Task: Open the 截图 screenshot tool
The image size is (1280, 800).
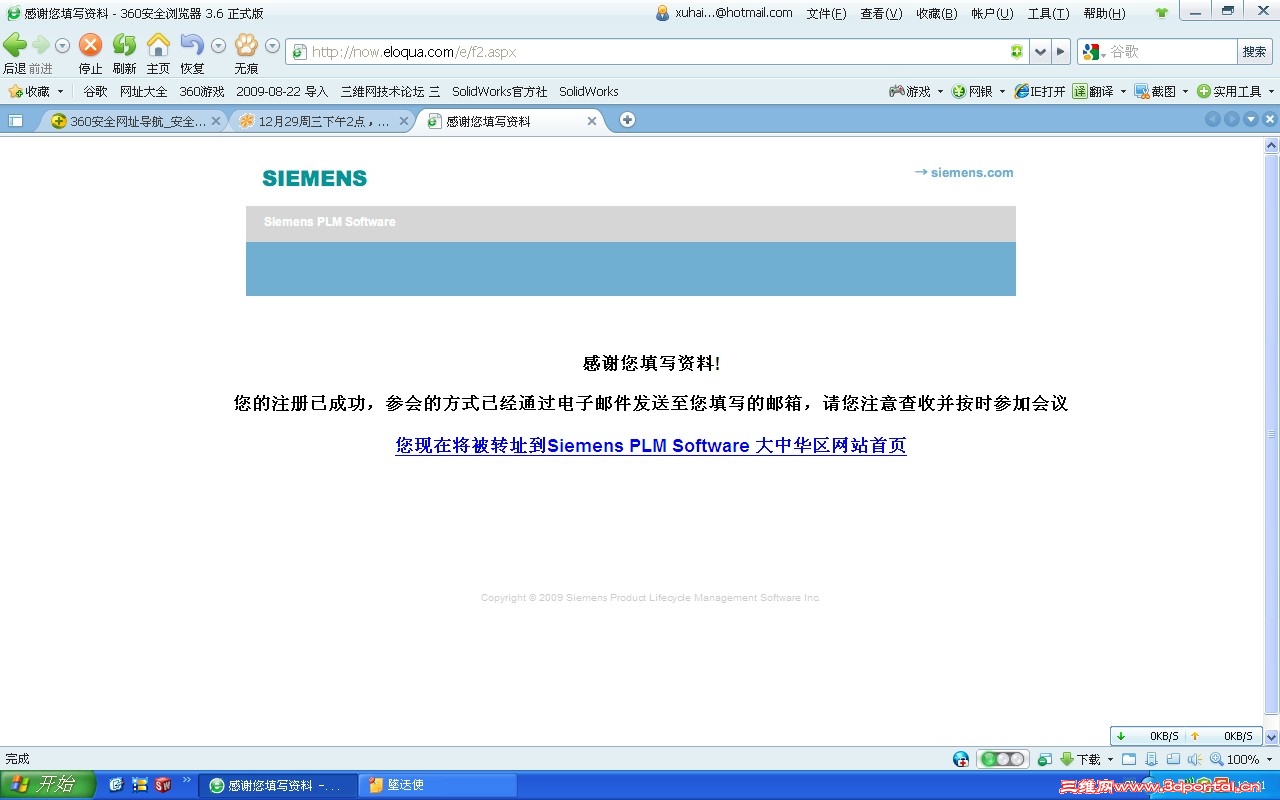Action: pyautogui.click(x=1161, y=91)
